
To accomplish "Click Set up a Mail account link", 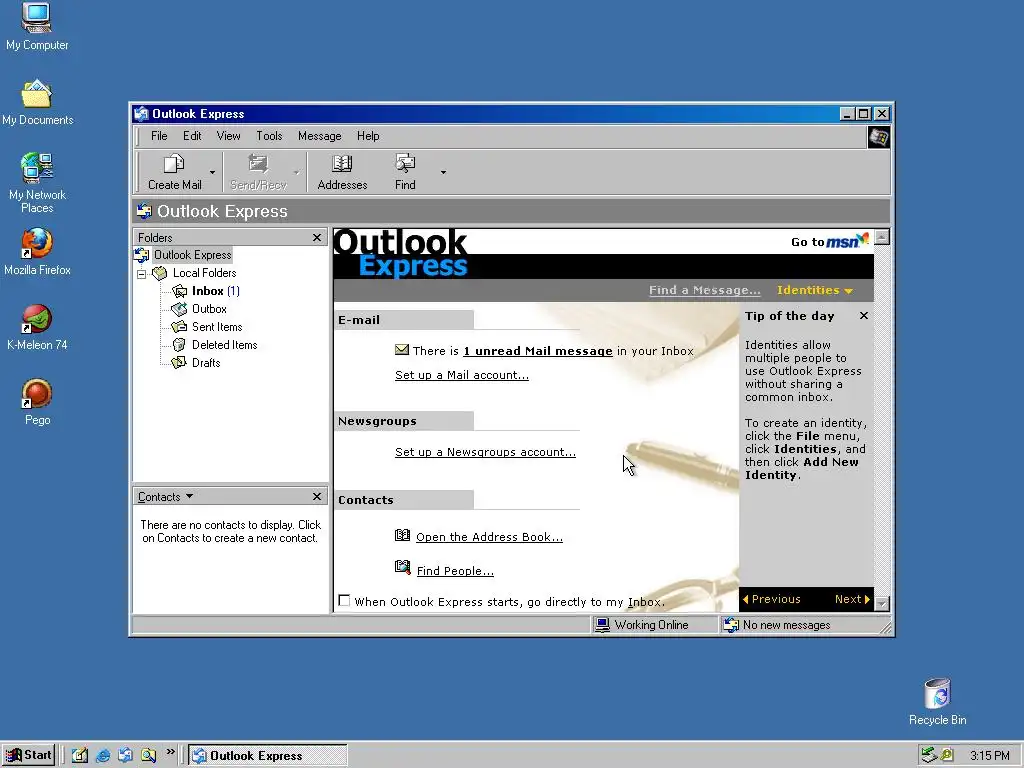I will [x=462, y=375].
